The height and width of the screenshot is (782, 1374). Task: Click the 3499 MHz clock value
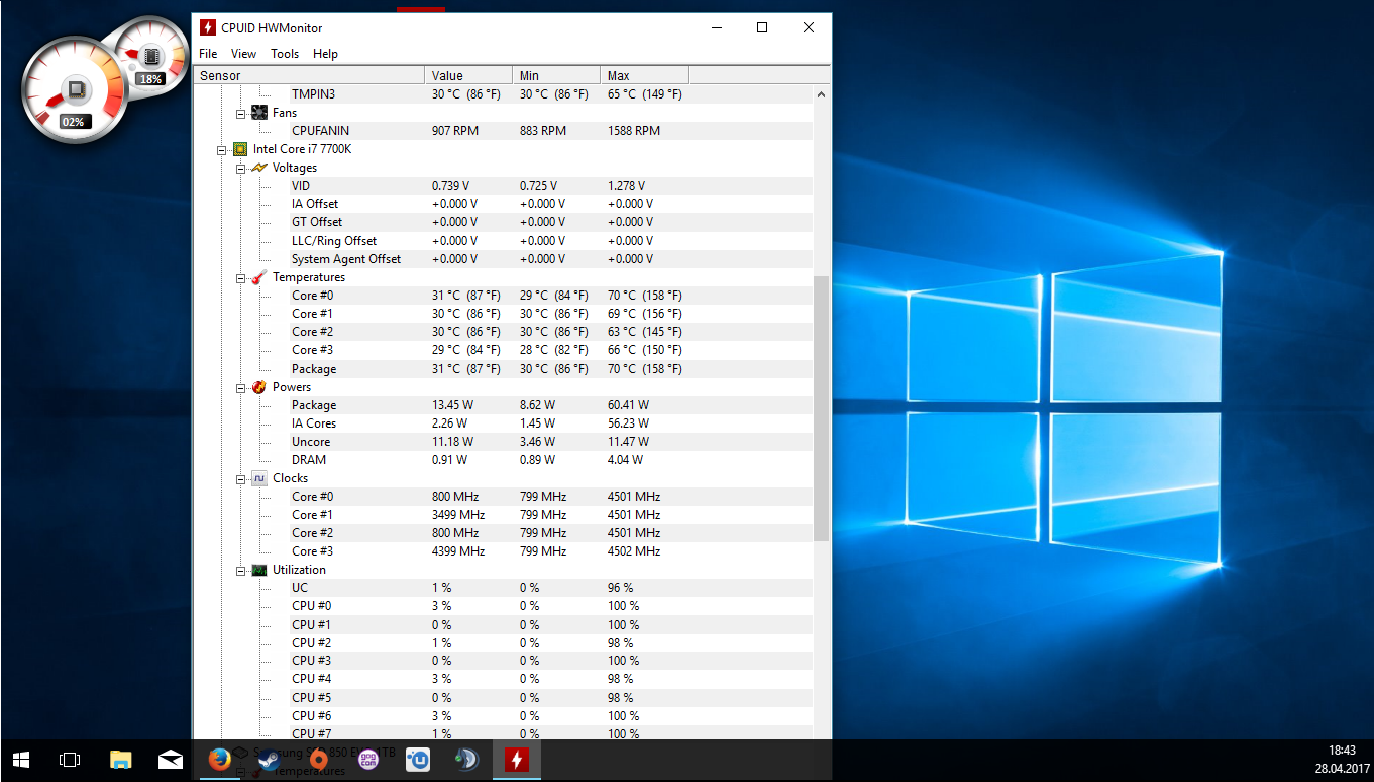pos(458,515)
